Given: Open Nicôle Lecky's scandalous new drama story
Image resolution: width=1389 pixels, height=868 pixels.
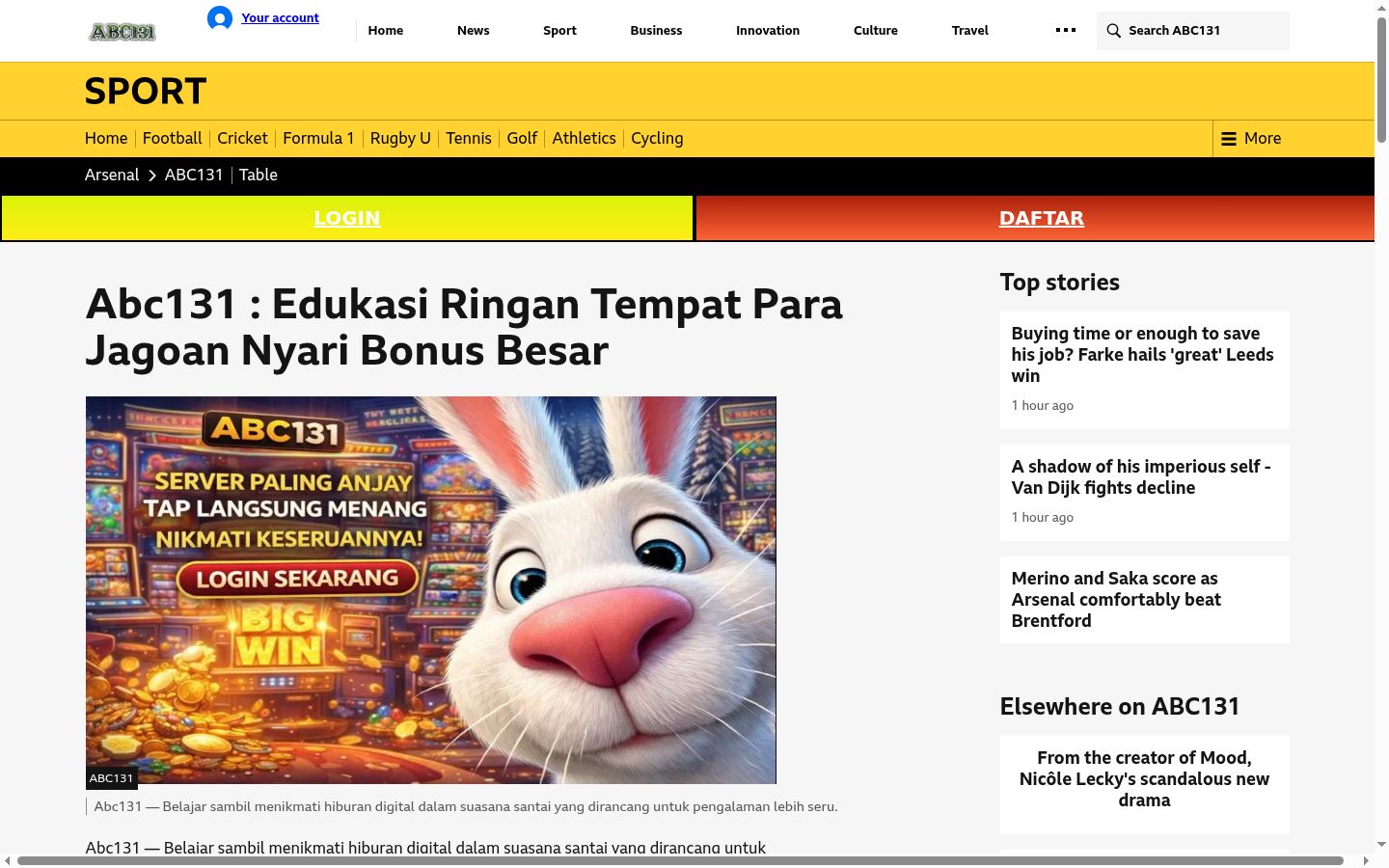Looking at the screenshot, I should coord(1145,778).
